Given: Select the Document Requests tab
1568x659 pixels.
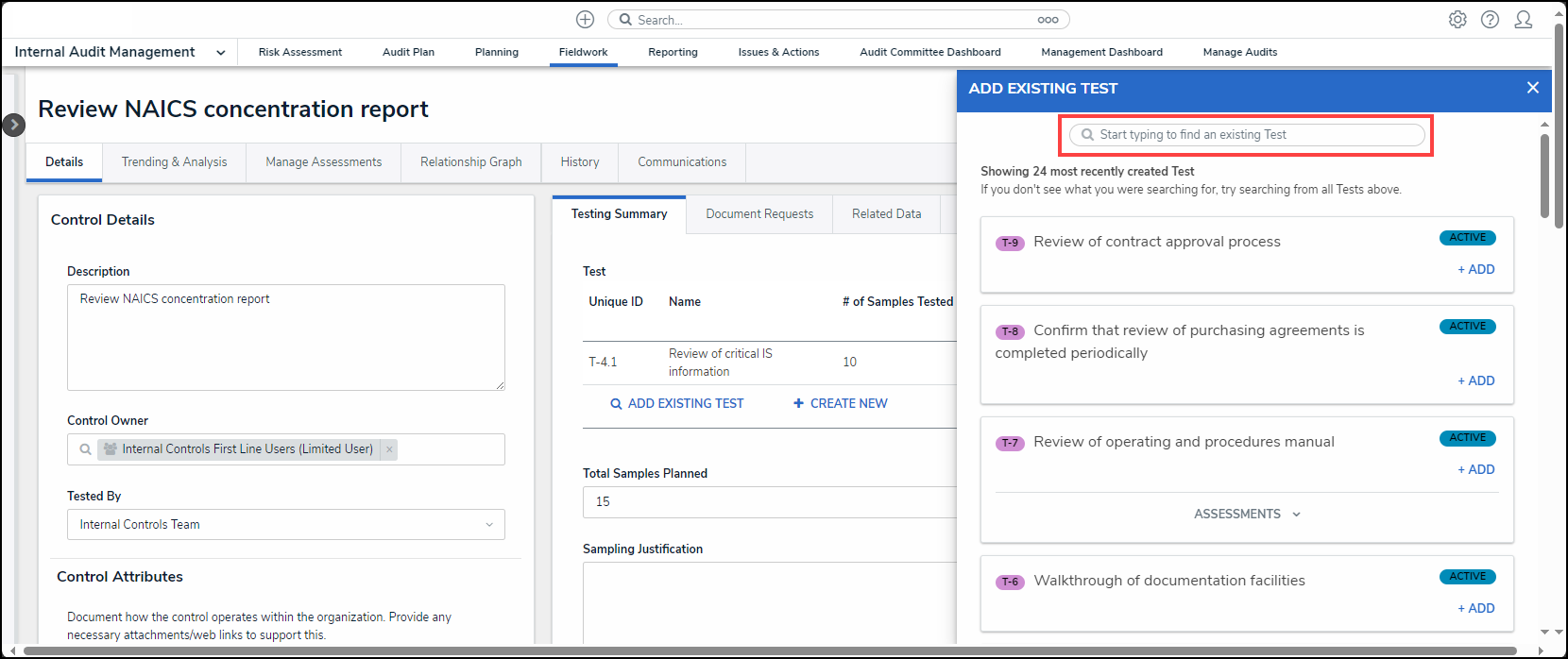Looking at the screenshot, I should (x=758, y=214).
